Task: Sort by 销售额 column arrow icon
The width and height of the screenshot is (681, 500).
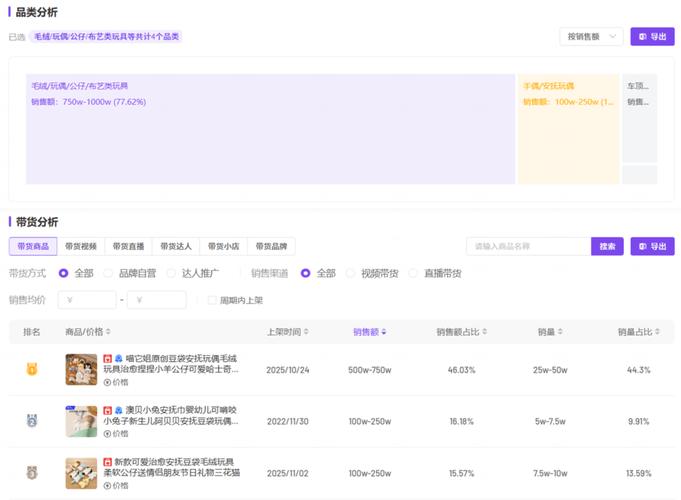Action: pyautogui.click(x=384, y=332)
